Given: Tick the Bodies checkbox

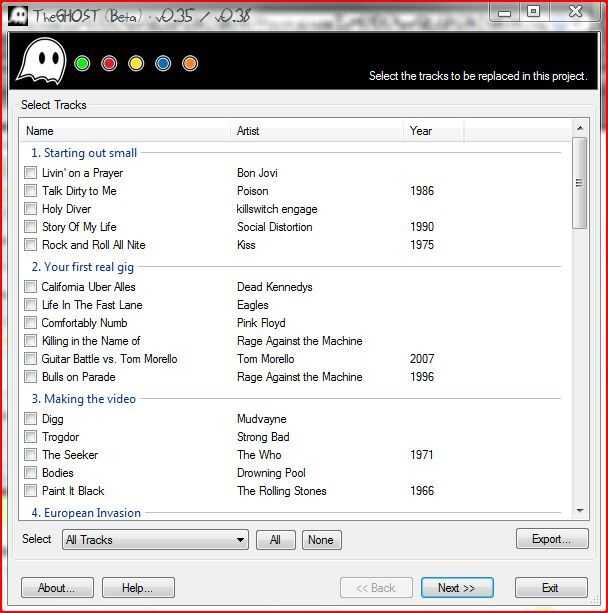Looking at the screenshot, I should tap(30, 472).
